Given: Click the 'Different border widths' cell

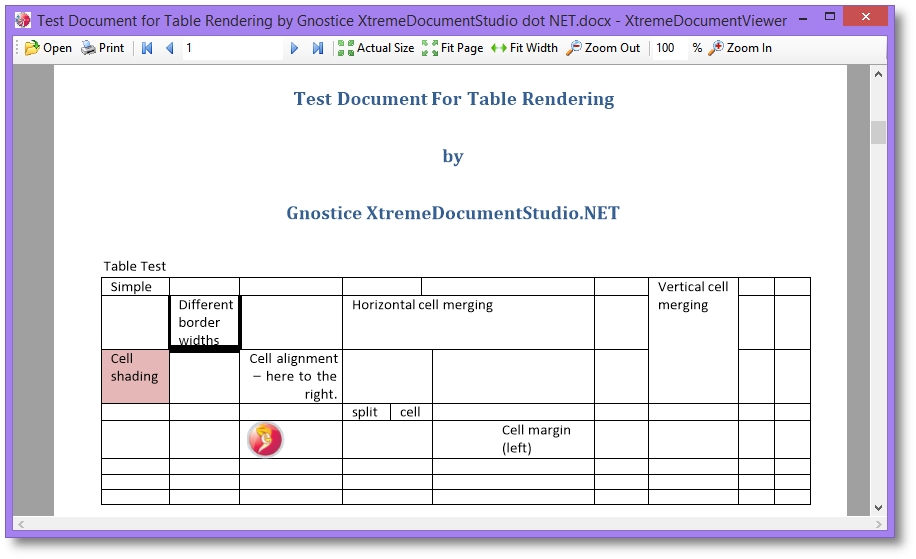Looking at the screenshot, I should 204,322.
